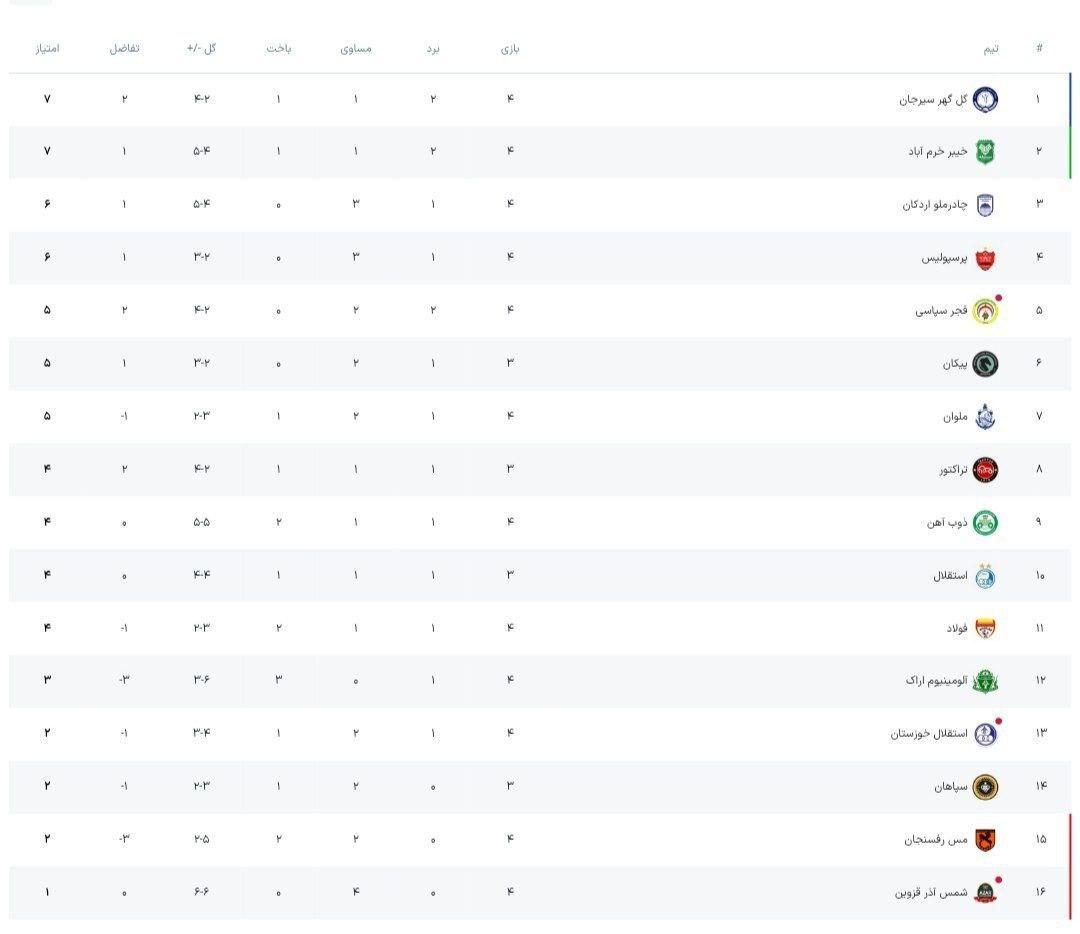This screenshot has width=1080, height=934.
Task: Click the Foolad team crest
Action: (x=985, y=628)
